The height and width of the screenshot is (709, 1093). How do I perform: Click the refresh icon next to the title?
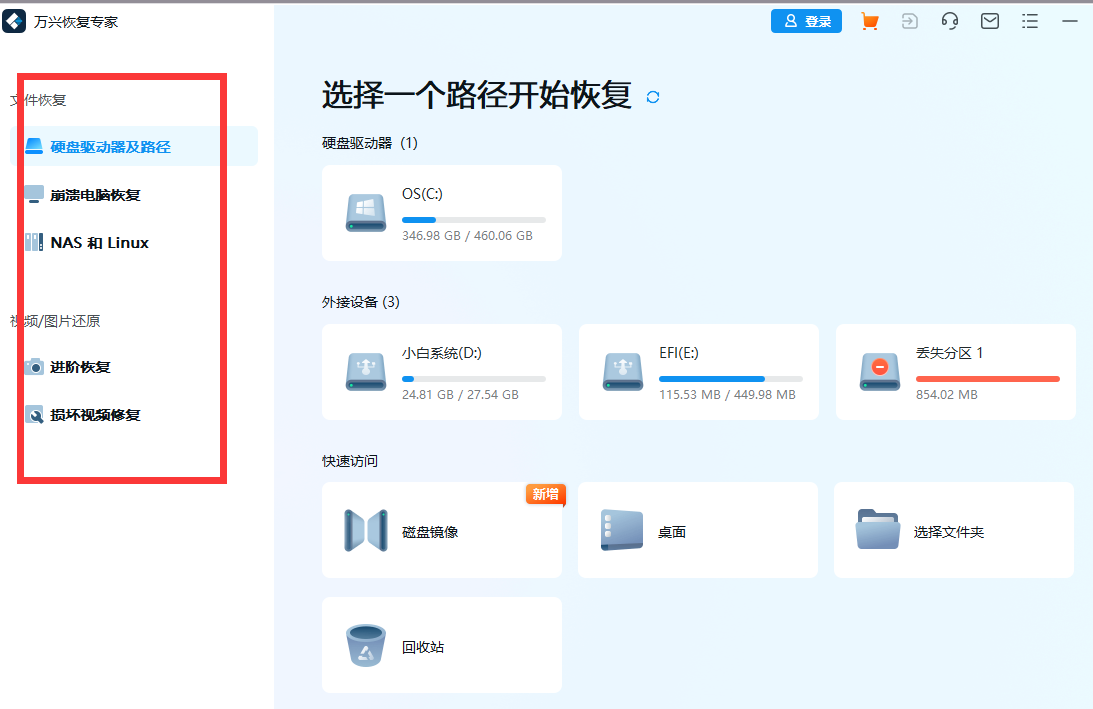652,99
